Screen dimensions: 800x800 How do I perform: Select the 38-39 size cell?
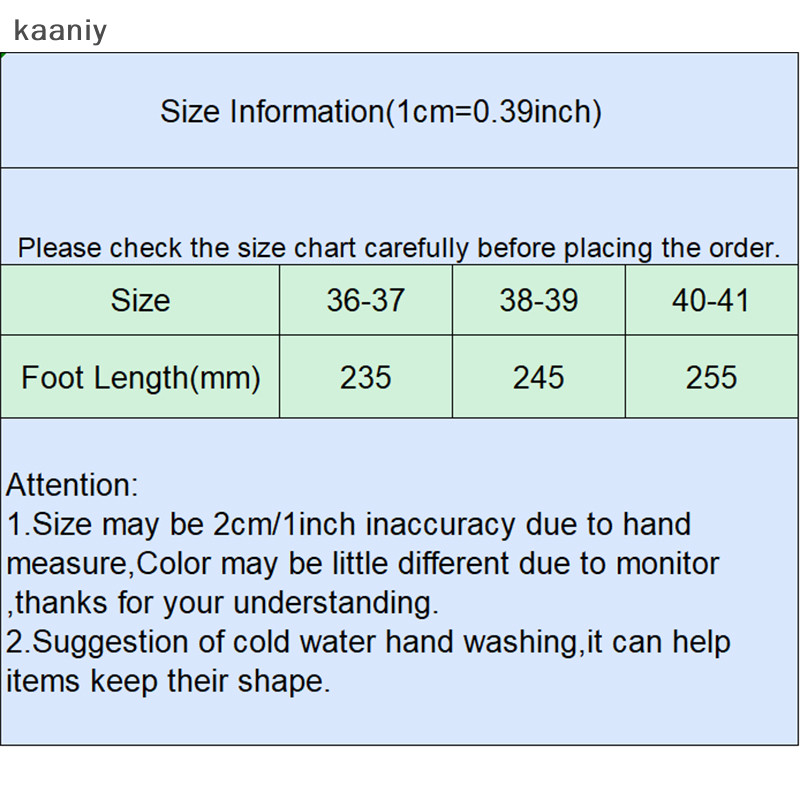coord(539,300)
